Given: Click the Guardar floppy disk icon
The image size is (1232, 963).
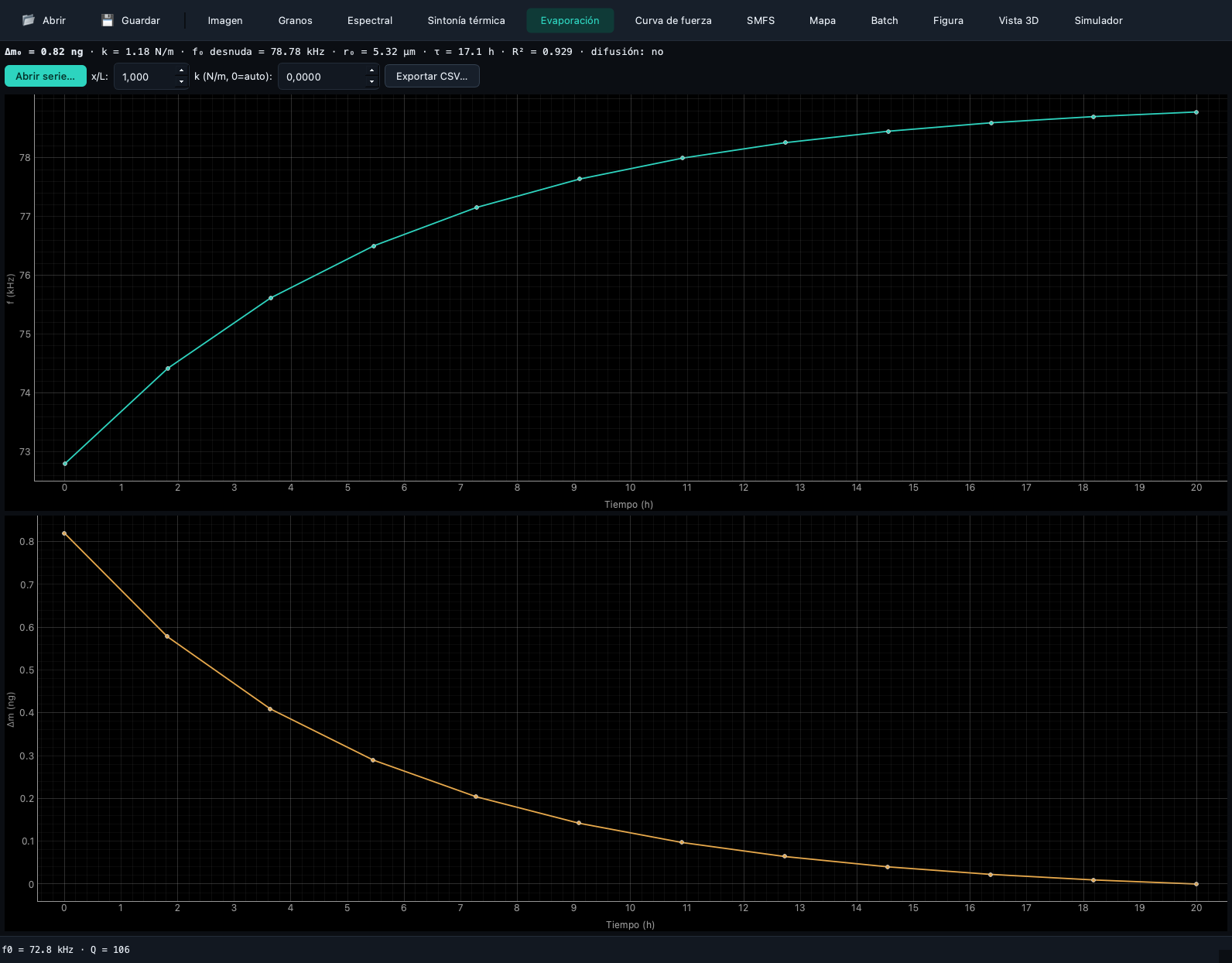Looking at the screenshot, I should click(108, 20).
